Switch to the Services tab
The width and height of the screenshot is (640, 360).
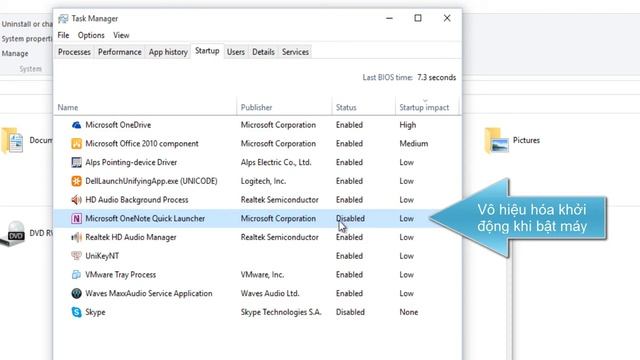[295, 52]
